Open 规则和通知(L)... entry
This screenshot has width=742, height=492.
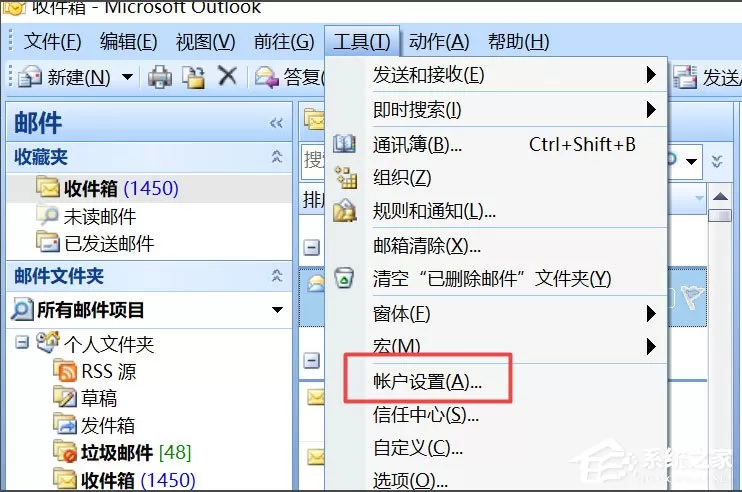click(x=495, y=211)
